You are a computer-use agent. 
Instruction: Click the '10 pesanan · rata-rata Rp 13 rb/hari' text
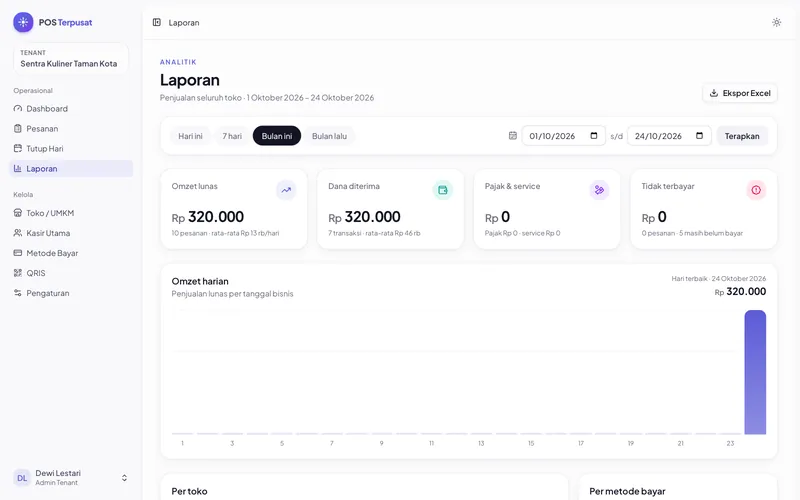(x=225, y=233)
